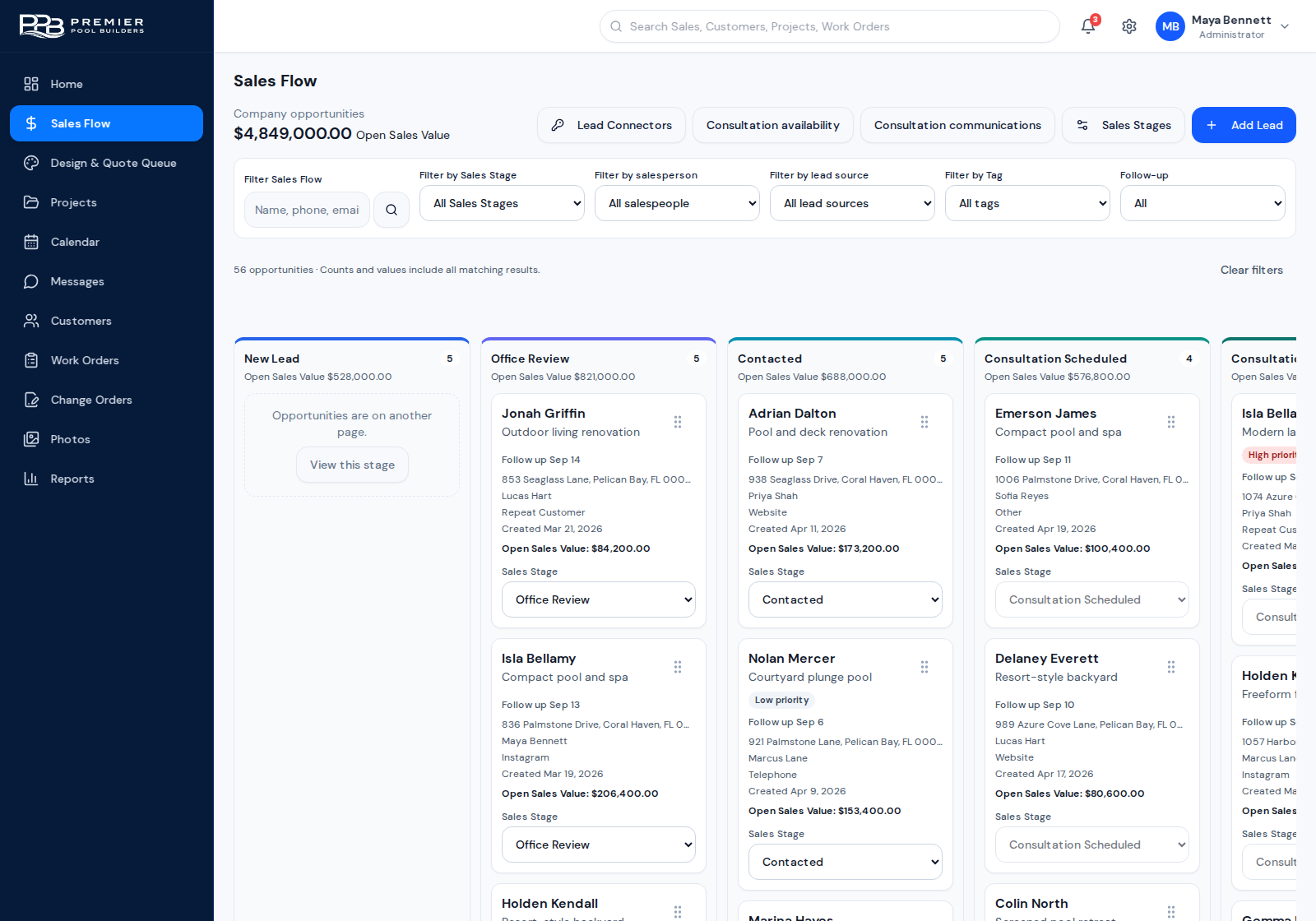Open Photos in sidebar
Viewport: 1316px width, 921px height.
(106, 439)
